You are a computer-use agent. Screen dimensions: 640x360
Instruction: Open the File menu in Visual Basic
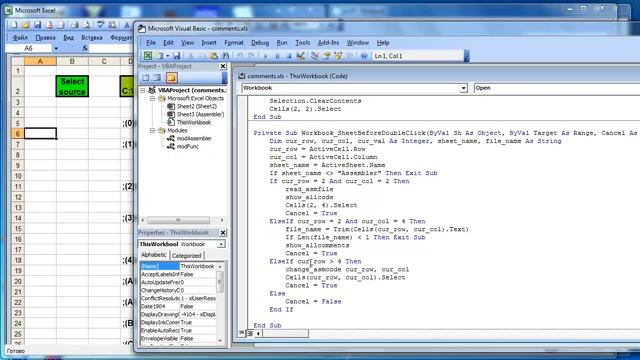[151, 43]
